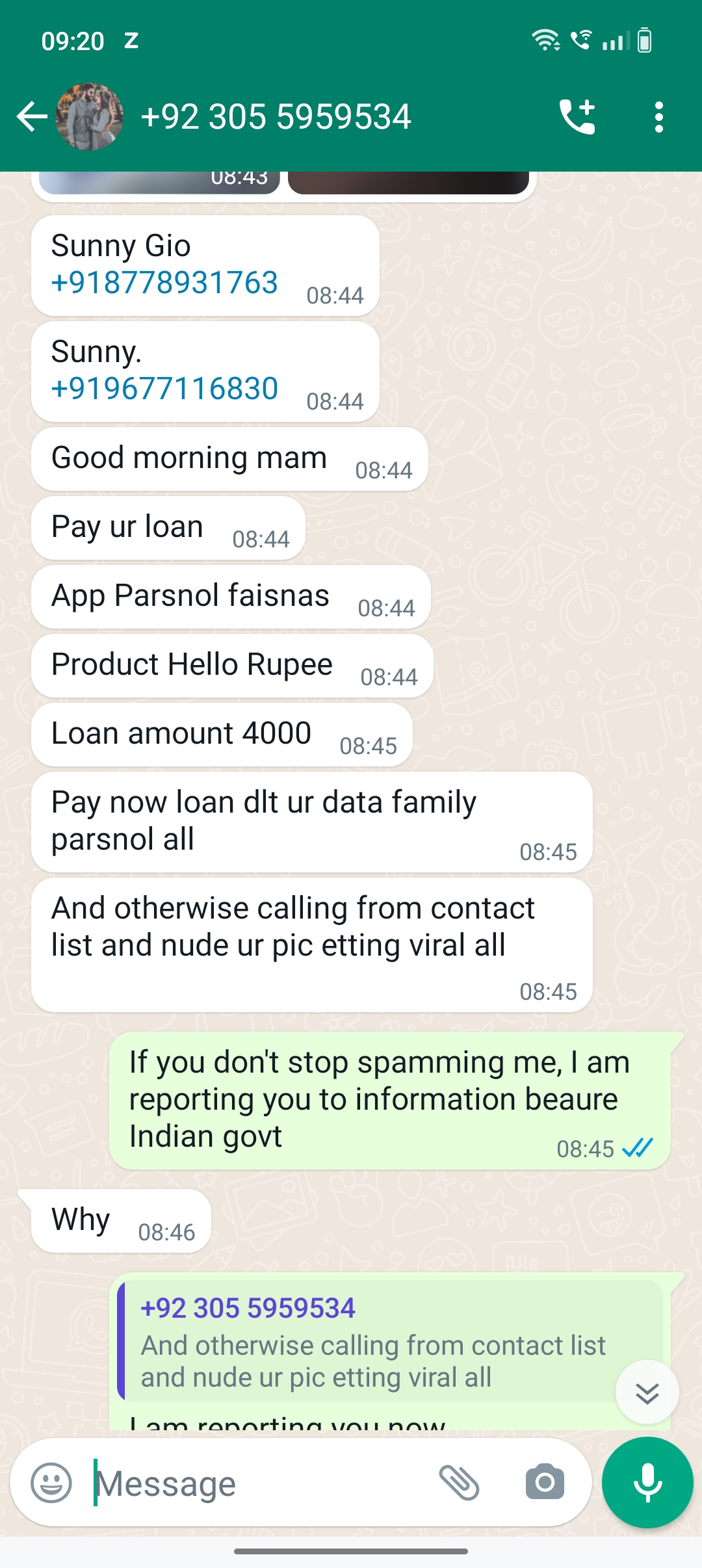Screen dimensions: 702x1568
Task: Tap the phone number +919677116830 link
Action: [164, 389]
